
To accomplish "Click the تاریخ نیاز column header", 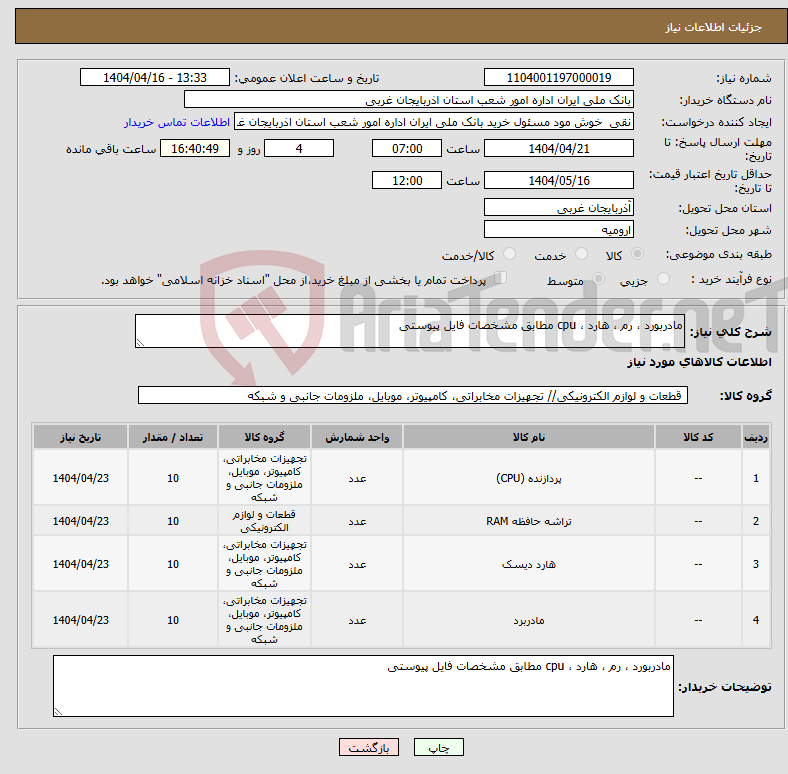I will click(80, 437).
